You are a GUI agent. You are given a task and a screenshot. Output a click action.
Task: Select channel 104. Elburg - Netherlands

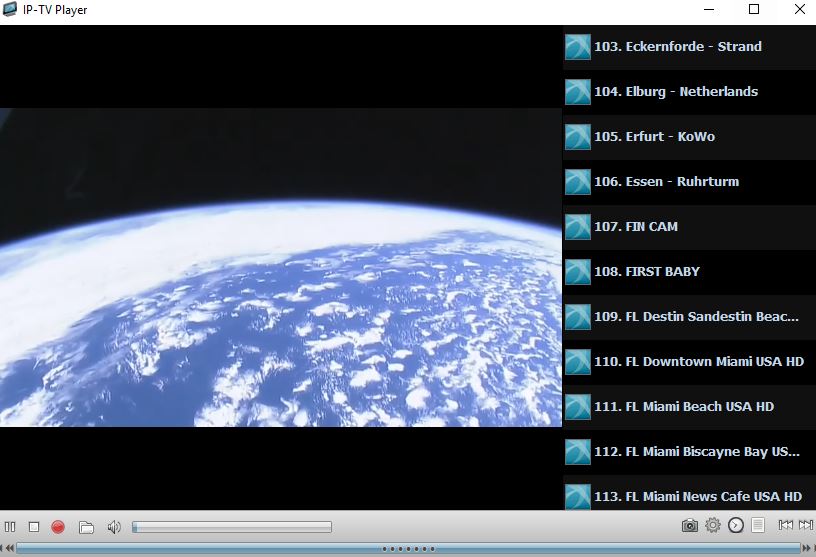click(689, 92)
